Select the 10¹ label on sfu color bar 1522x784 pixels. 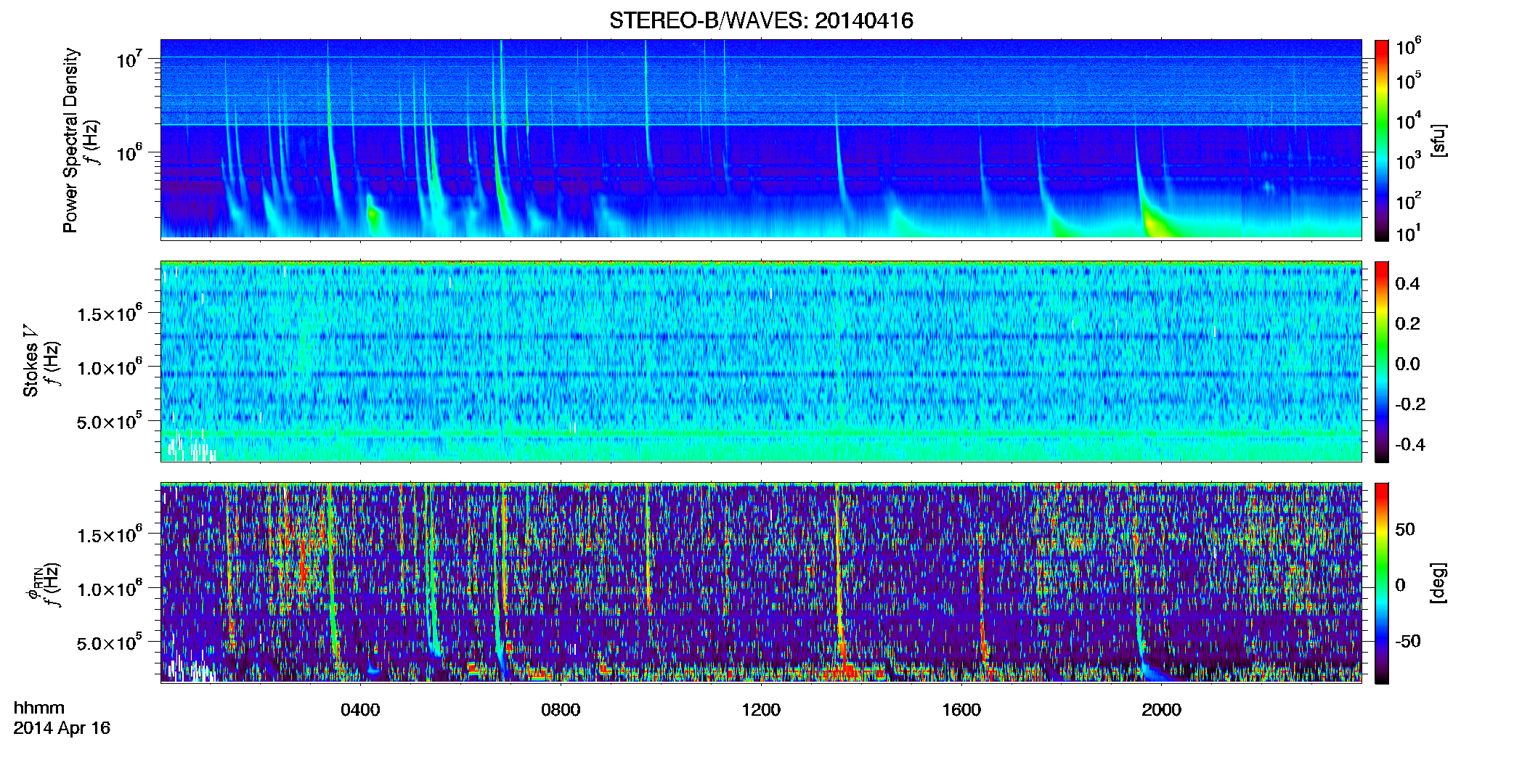(1409, 233)
